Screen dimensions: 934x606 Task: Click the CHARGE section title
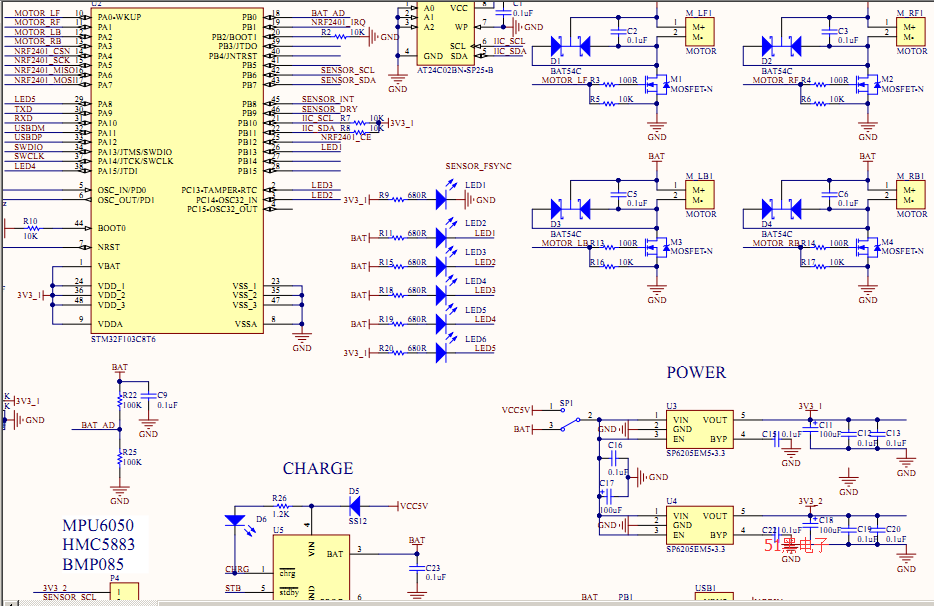click(x=318, y=468)
